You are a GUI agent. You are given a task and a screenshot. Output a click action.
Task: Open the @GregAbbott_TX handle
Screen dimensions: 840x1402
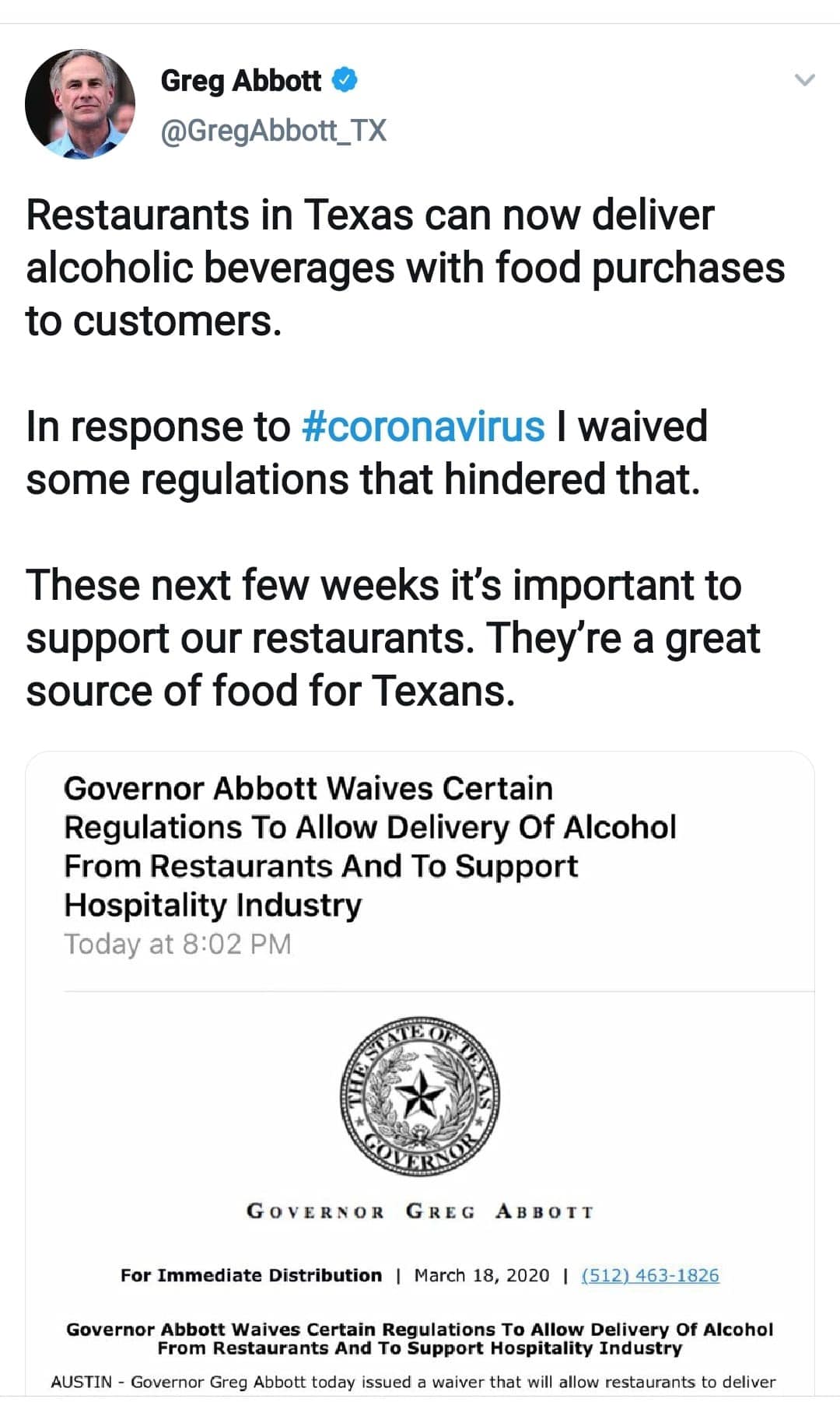coord(273,131)
